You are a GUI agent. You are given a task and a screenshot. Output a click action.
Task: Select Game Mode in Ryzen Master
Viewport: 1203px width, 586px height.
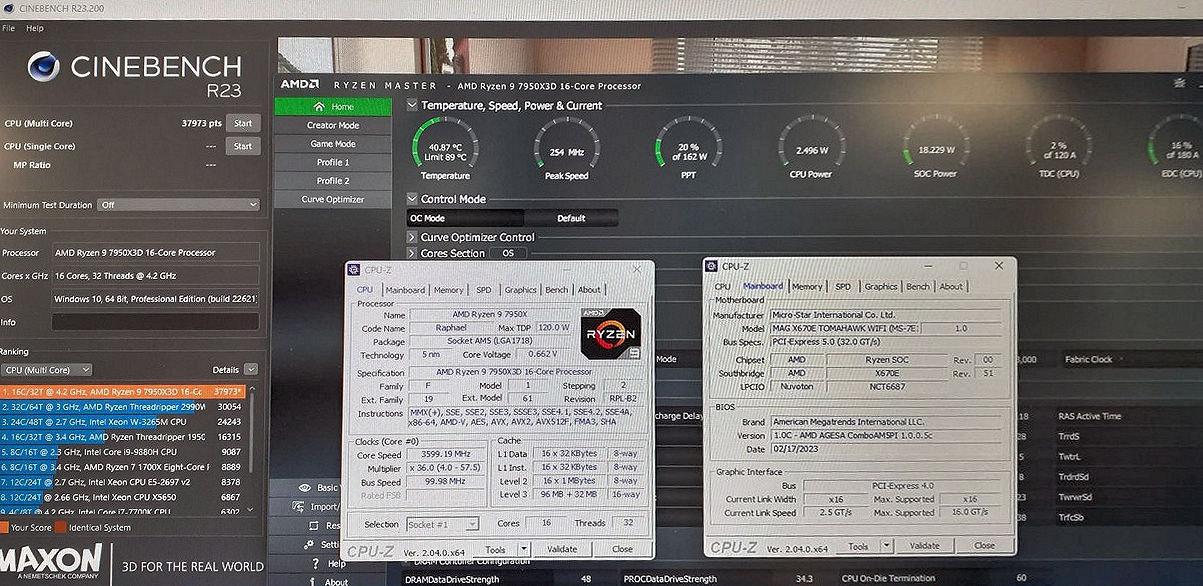coord(333,144)
